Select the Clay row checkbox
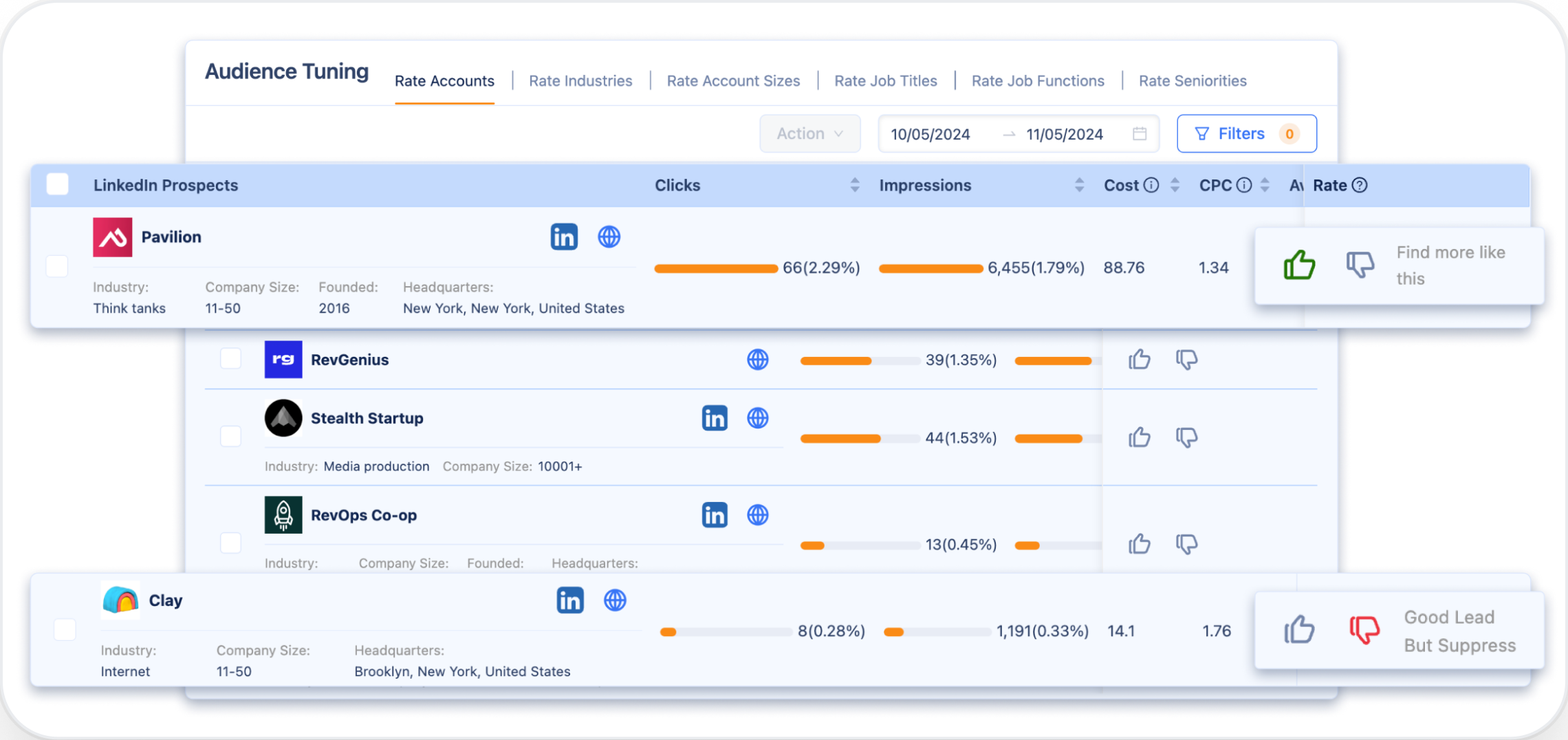Viewport: 1568px width, 740px height. 65,629
